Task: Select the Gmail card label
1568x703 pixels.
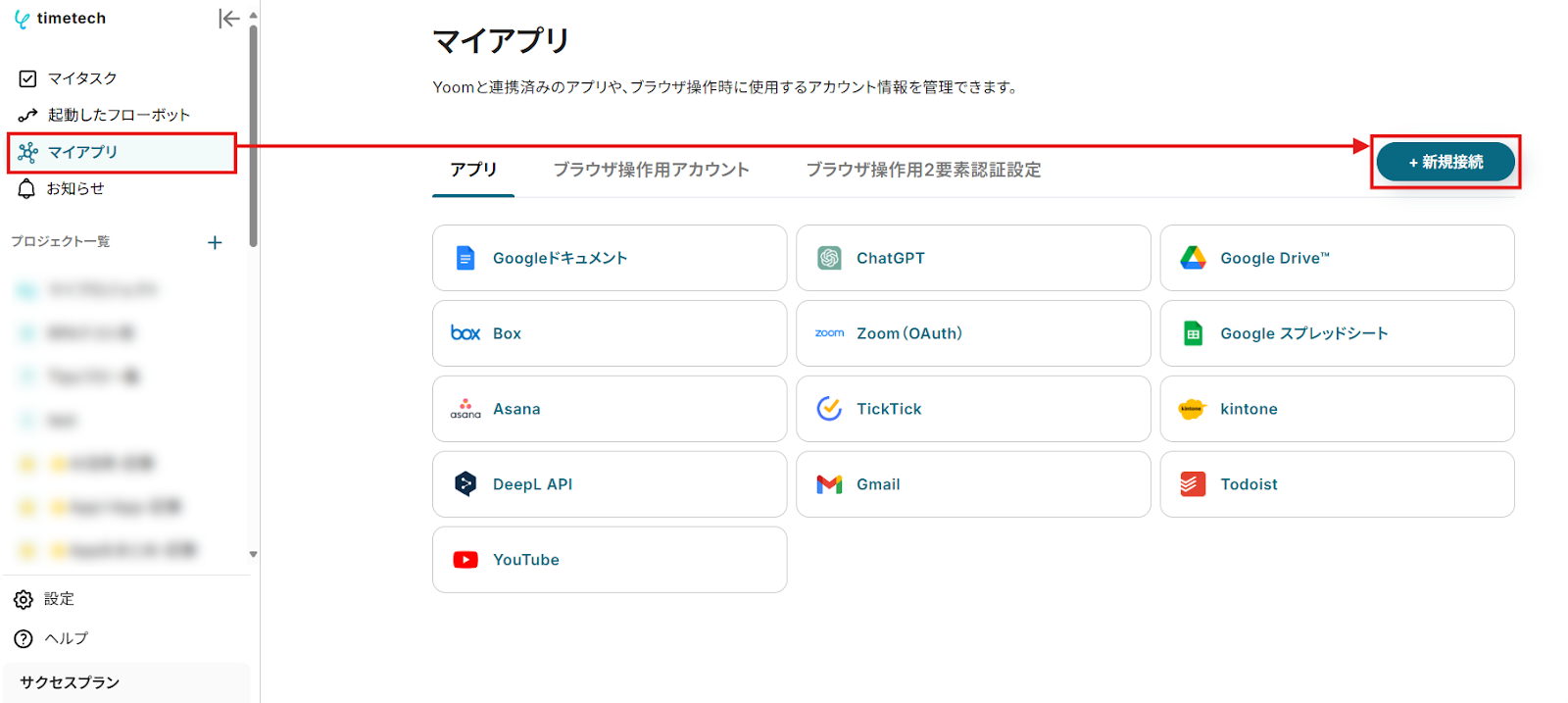Action: (878, 484)
